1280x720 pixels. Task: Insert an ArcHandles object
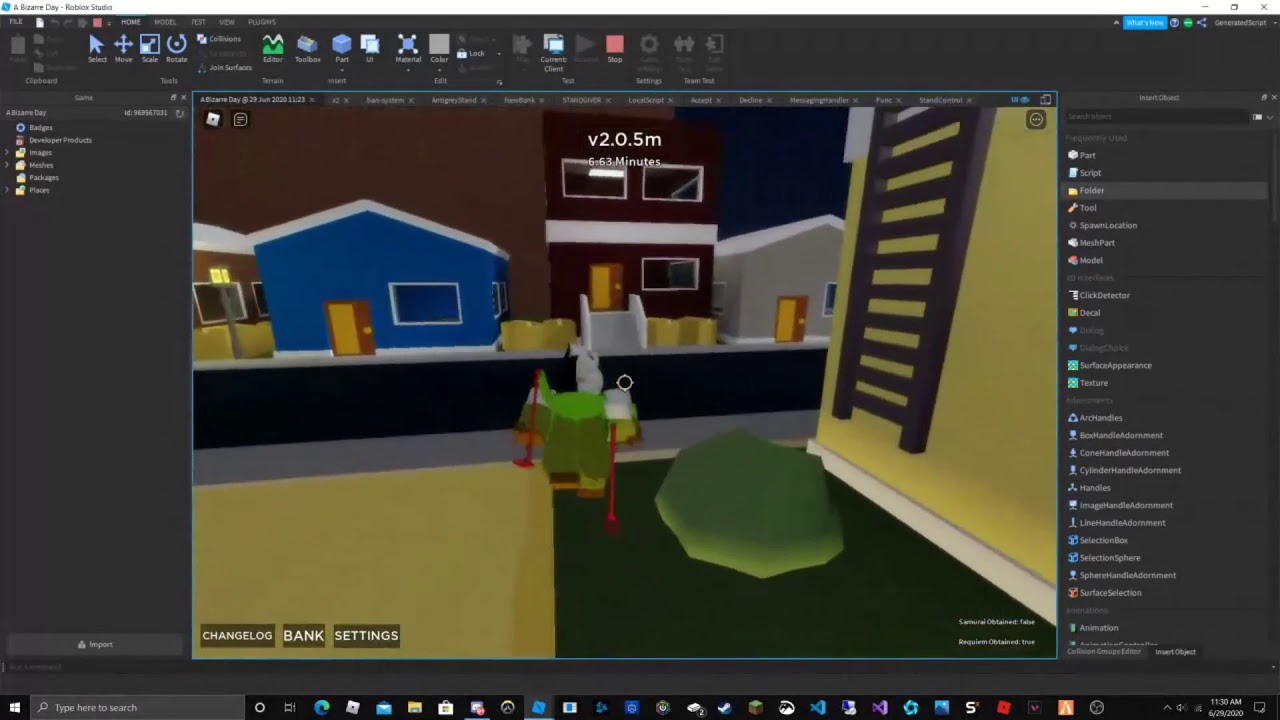1095,418
